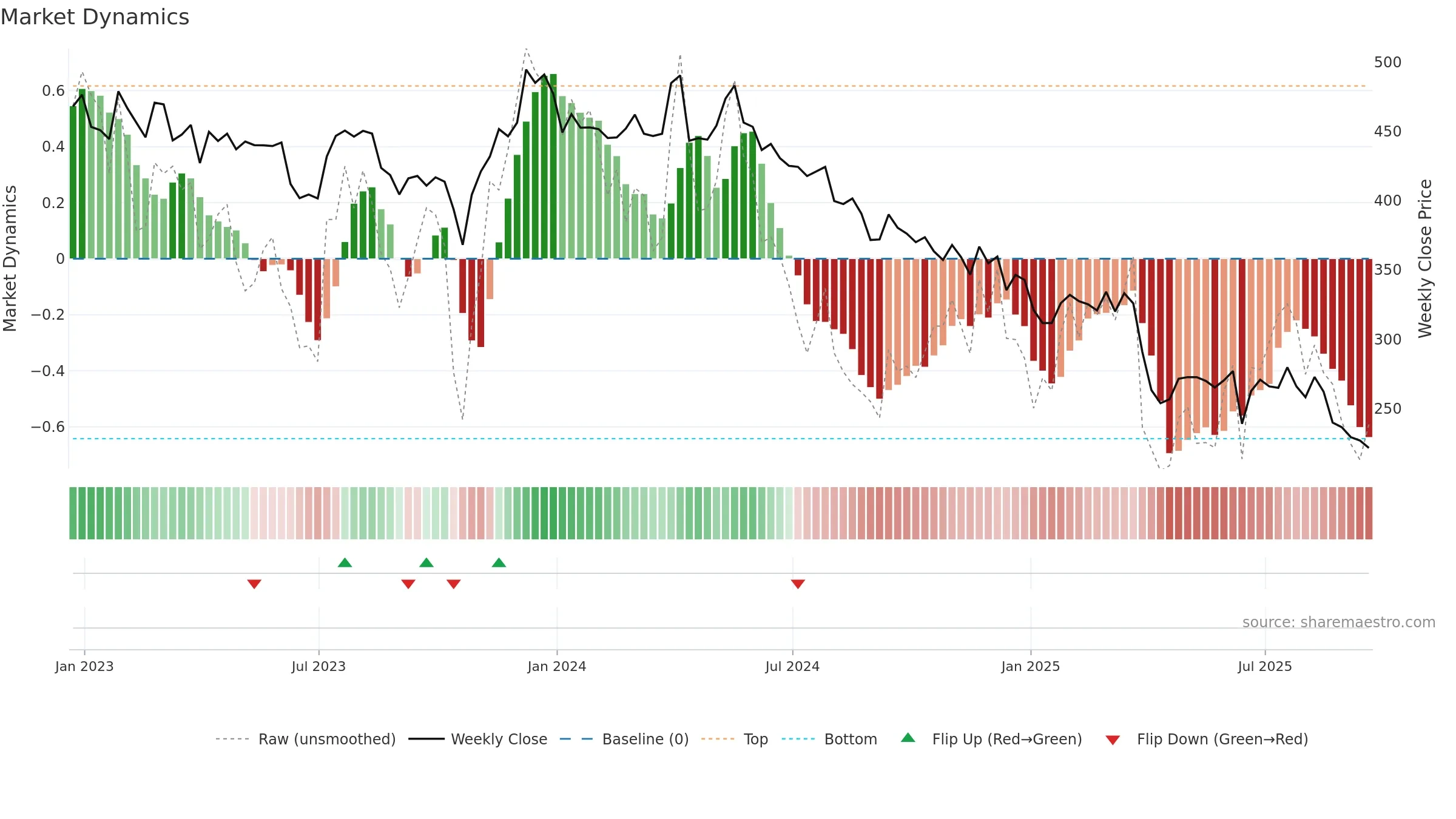Screen dimensions: 1456x819
Task: Click the 300 price tick label
Action: click(1387, 340)
